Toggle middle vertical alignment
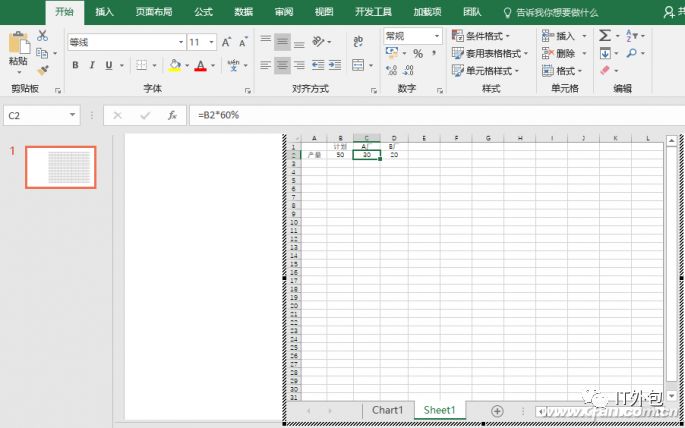 click(x=282, y=42)
